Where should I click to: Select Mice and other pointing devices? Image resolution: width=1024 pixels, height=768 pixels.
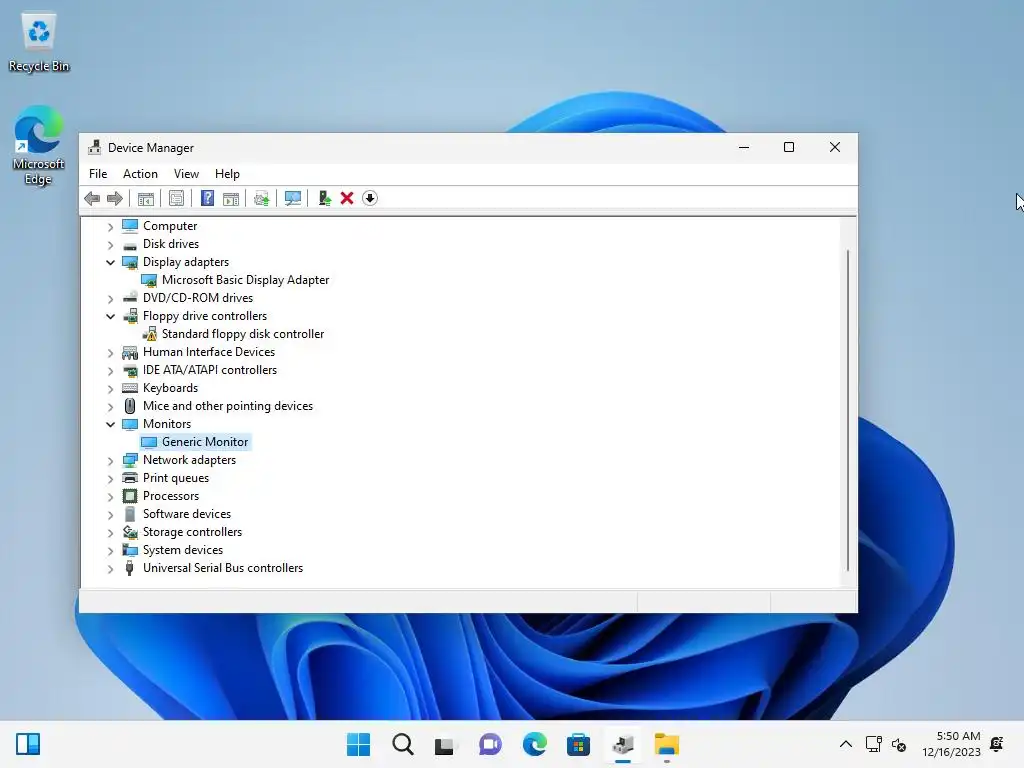pos(228,406)
